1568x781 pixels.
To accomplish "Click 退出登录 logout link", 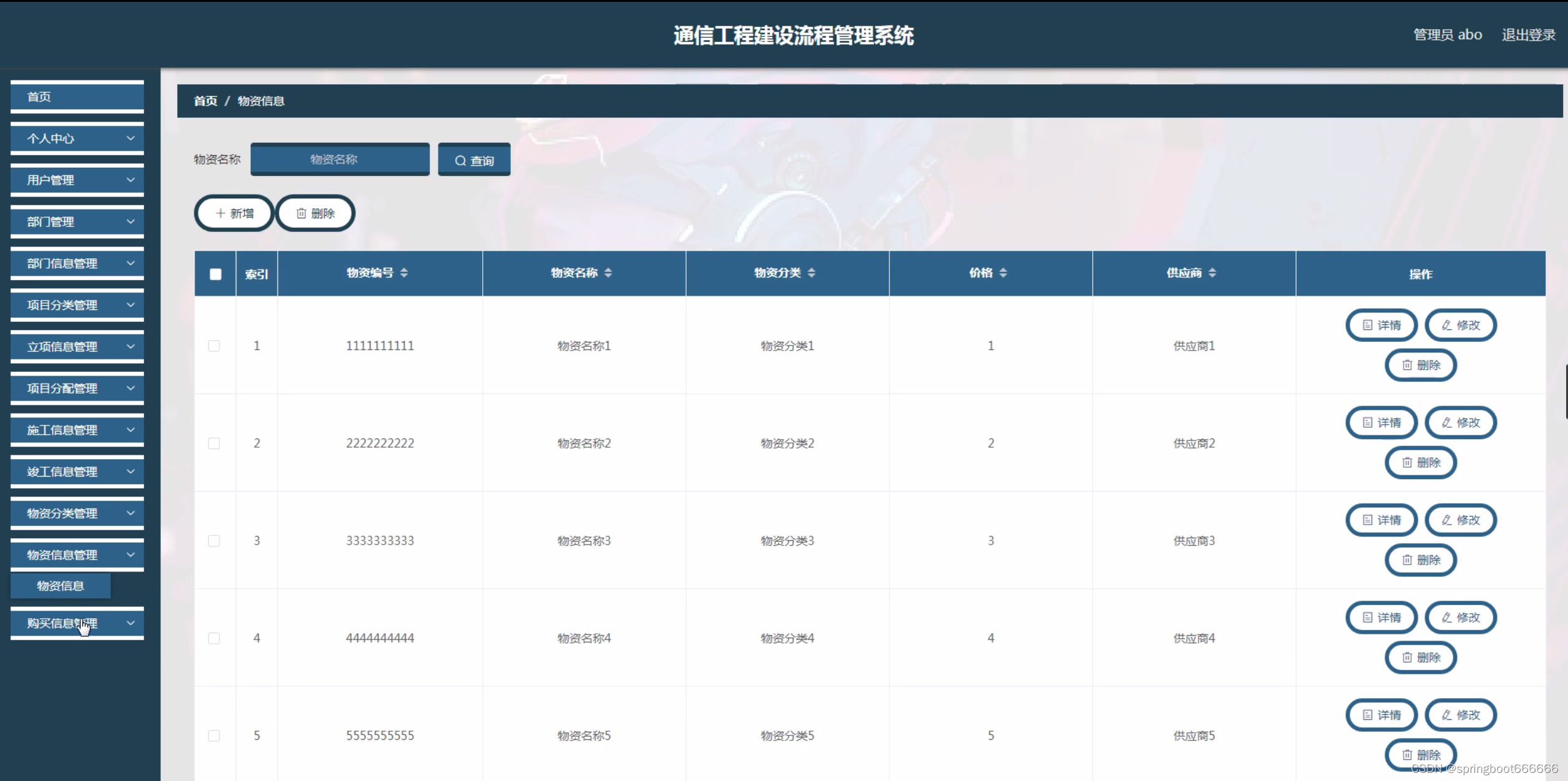I will [x=1528, y=35].
